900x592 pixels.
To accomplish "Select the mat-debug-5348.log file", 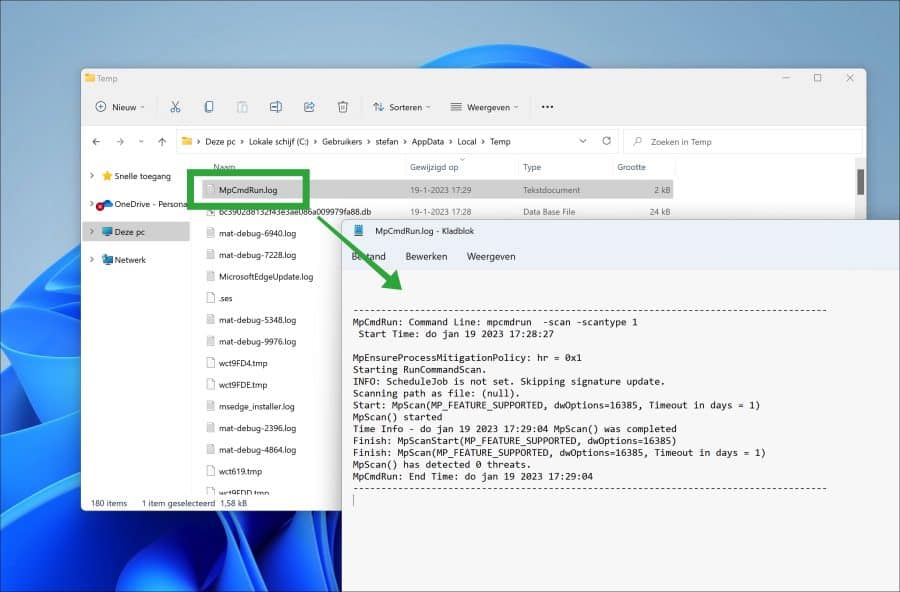I will tap(257, 320).
